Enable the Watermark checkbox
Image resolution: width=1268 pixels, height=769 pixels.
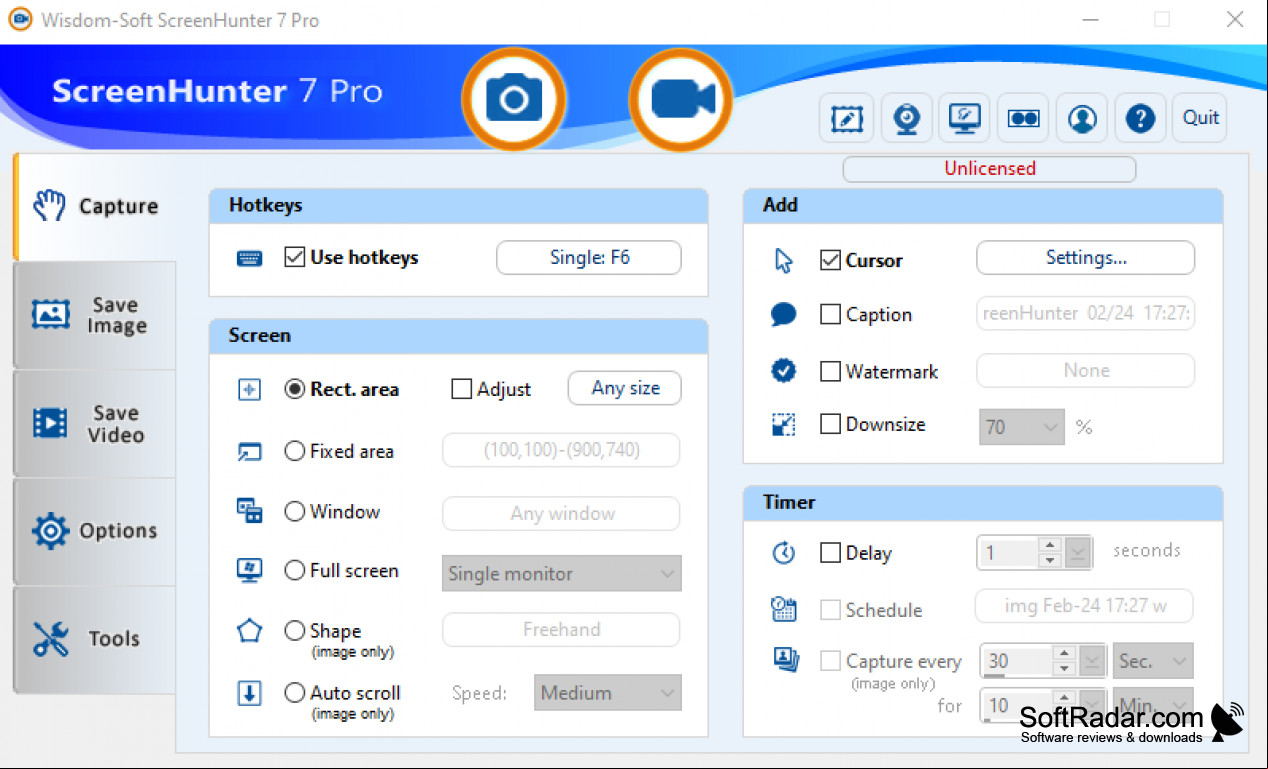tap(830, 371)
